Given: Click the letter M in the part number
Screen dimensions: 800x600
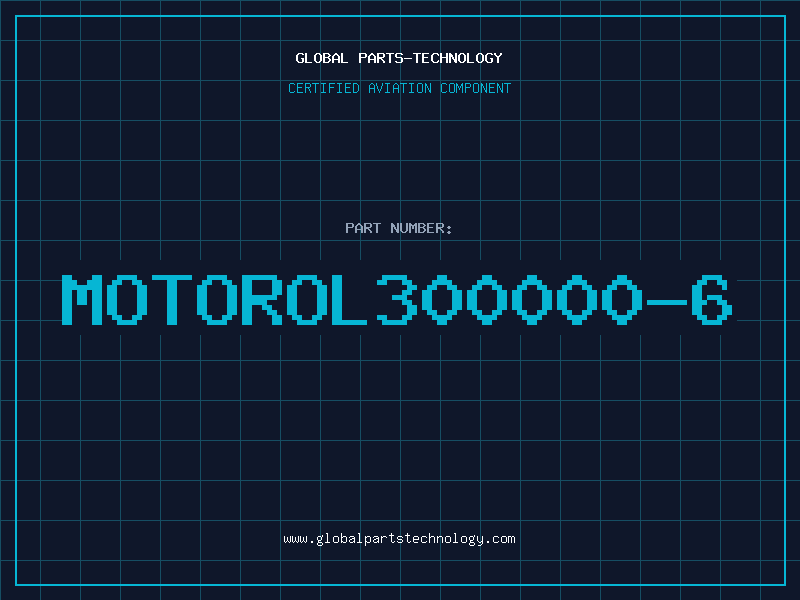Looking at the screenshot, I should (x=82, y=300).
